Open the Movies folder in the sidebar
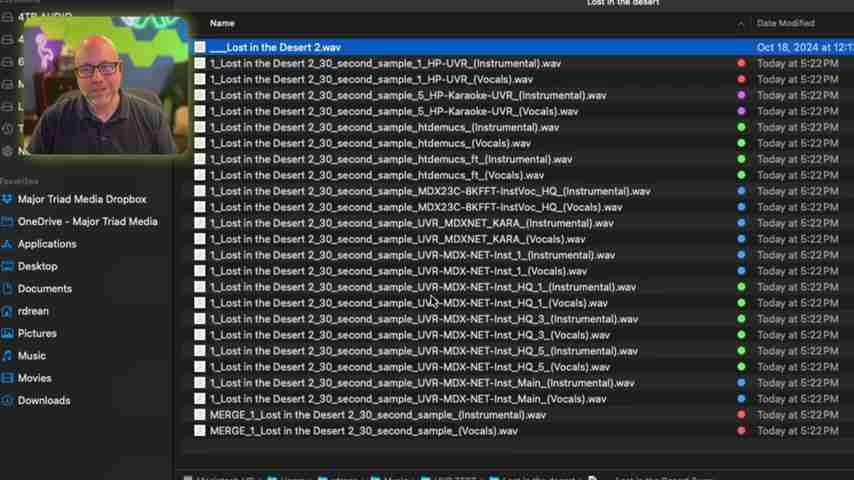 point(8,378)
